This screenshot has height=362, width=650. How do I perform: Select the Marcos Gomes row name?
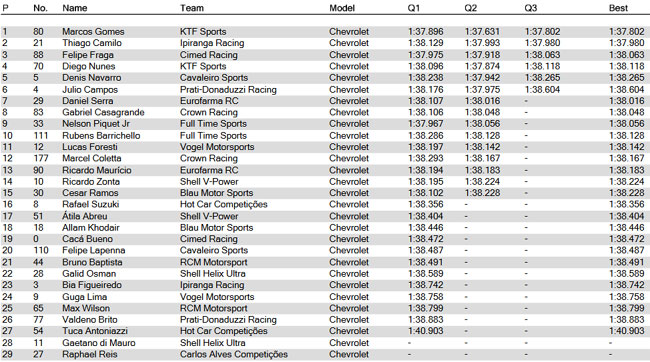[93, 32]
